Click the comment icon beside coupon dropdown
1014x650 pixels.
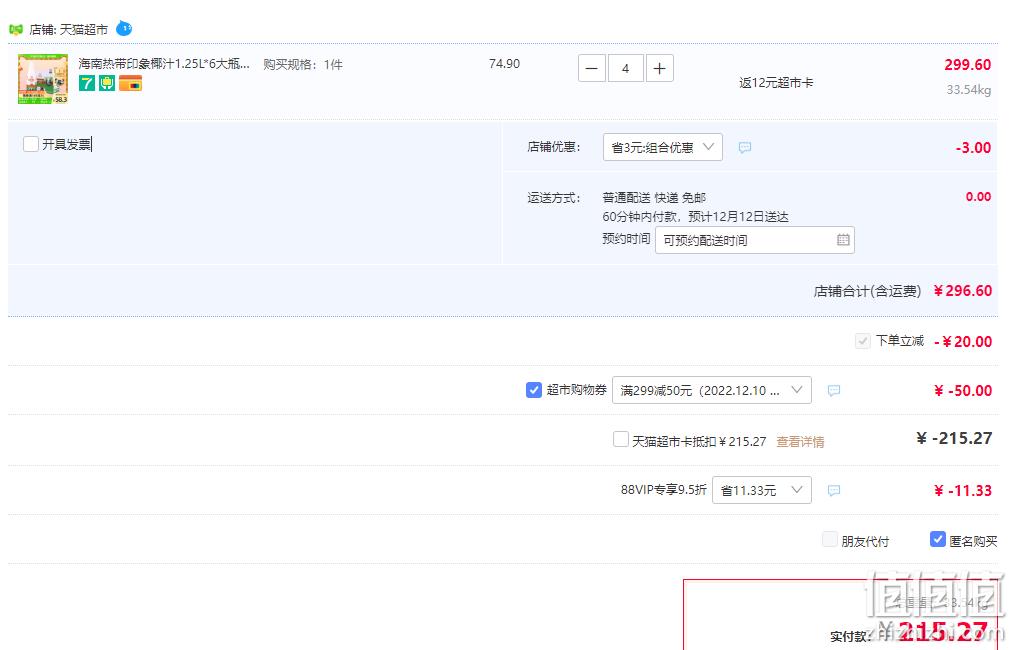(x=834, y=391)
